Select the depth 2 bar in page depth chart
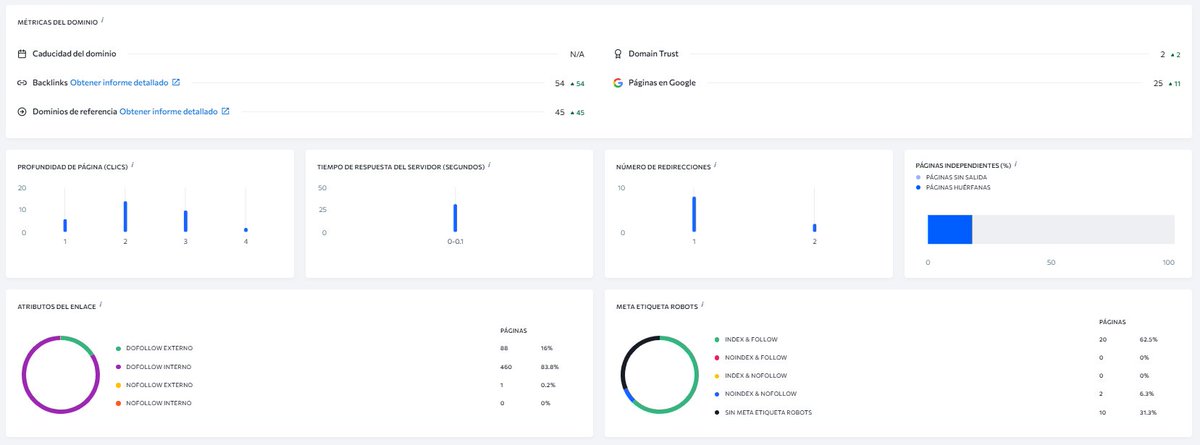 [125, 216]
